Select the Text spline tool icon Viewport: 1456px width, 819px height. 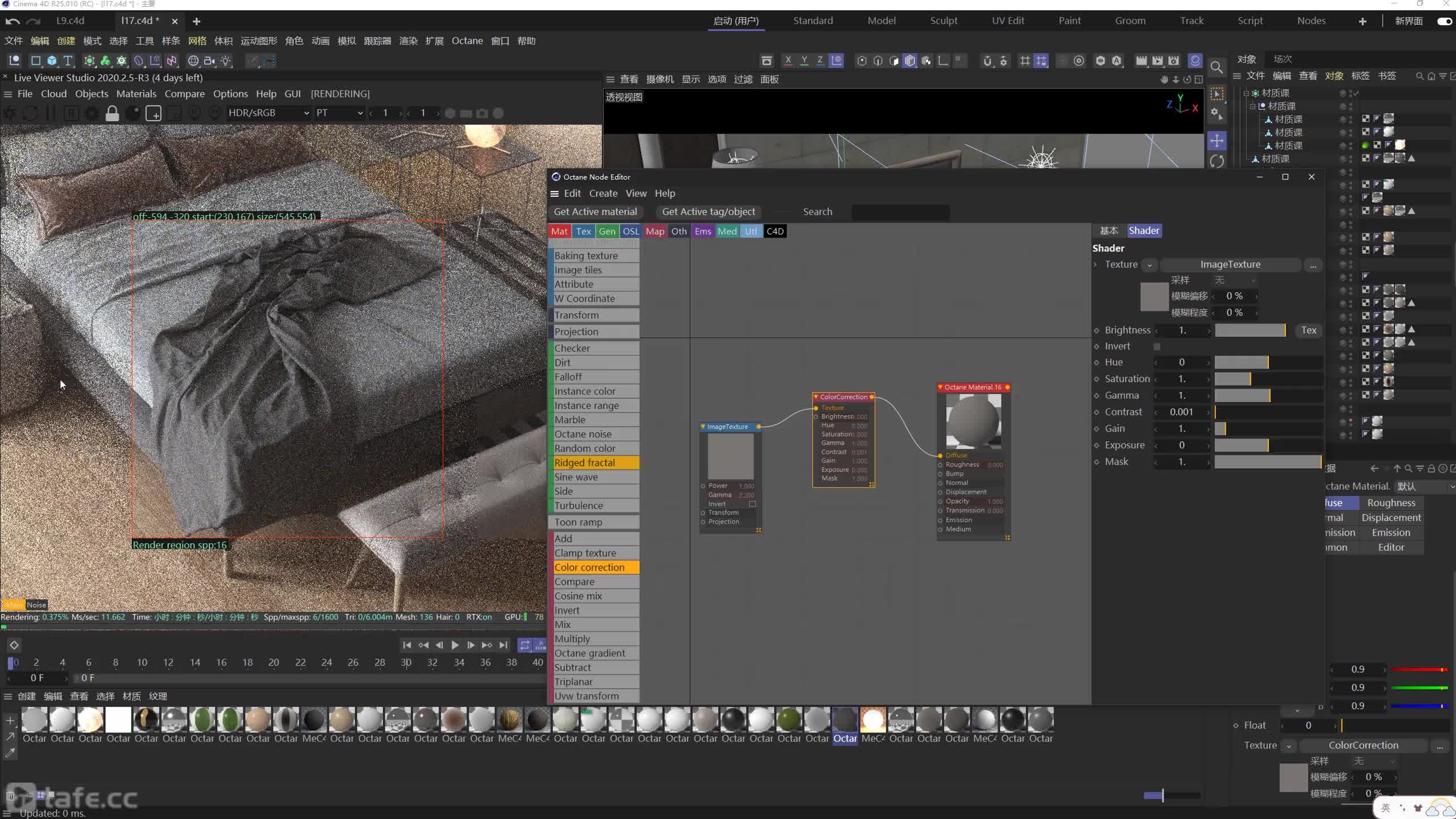[68, 60]
